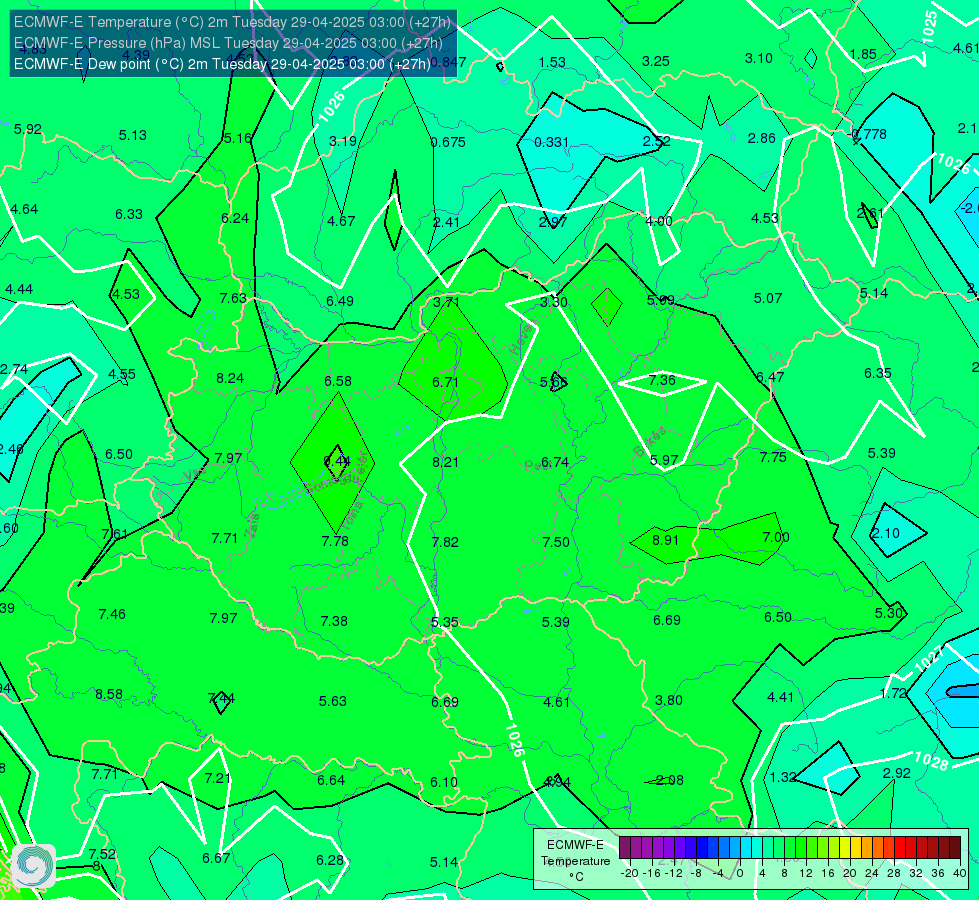This screenshot has height=900, width=979.
Task: Click the yellow 20°C legend swatch
Action: coord(845,848)
